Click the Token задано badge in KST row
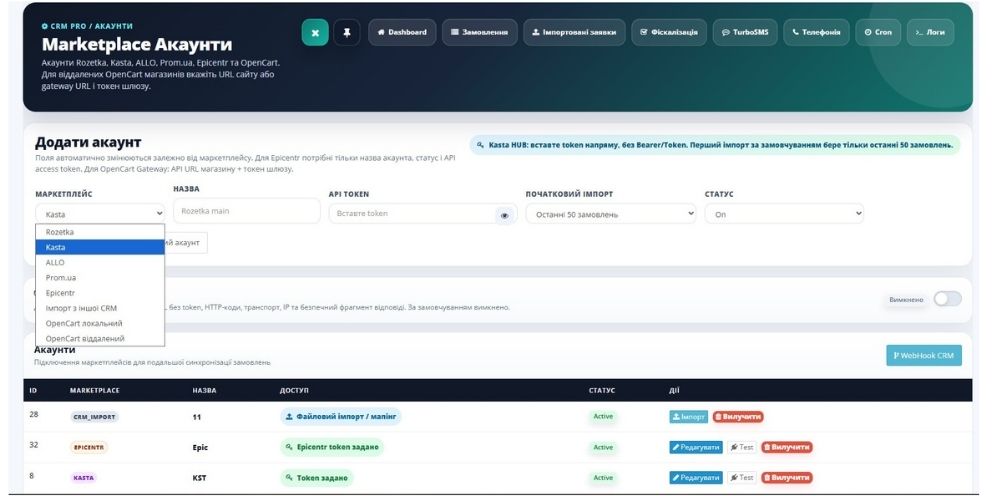 click(x=316, y=478)
